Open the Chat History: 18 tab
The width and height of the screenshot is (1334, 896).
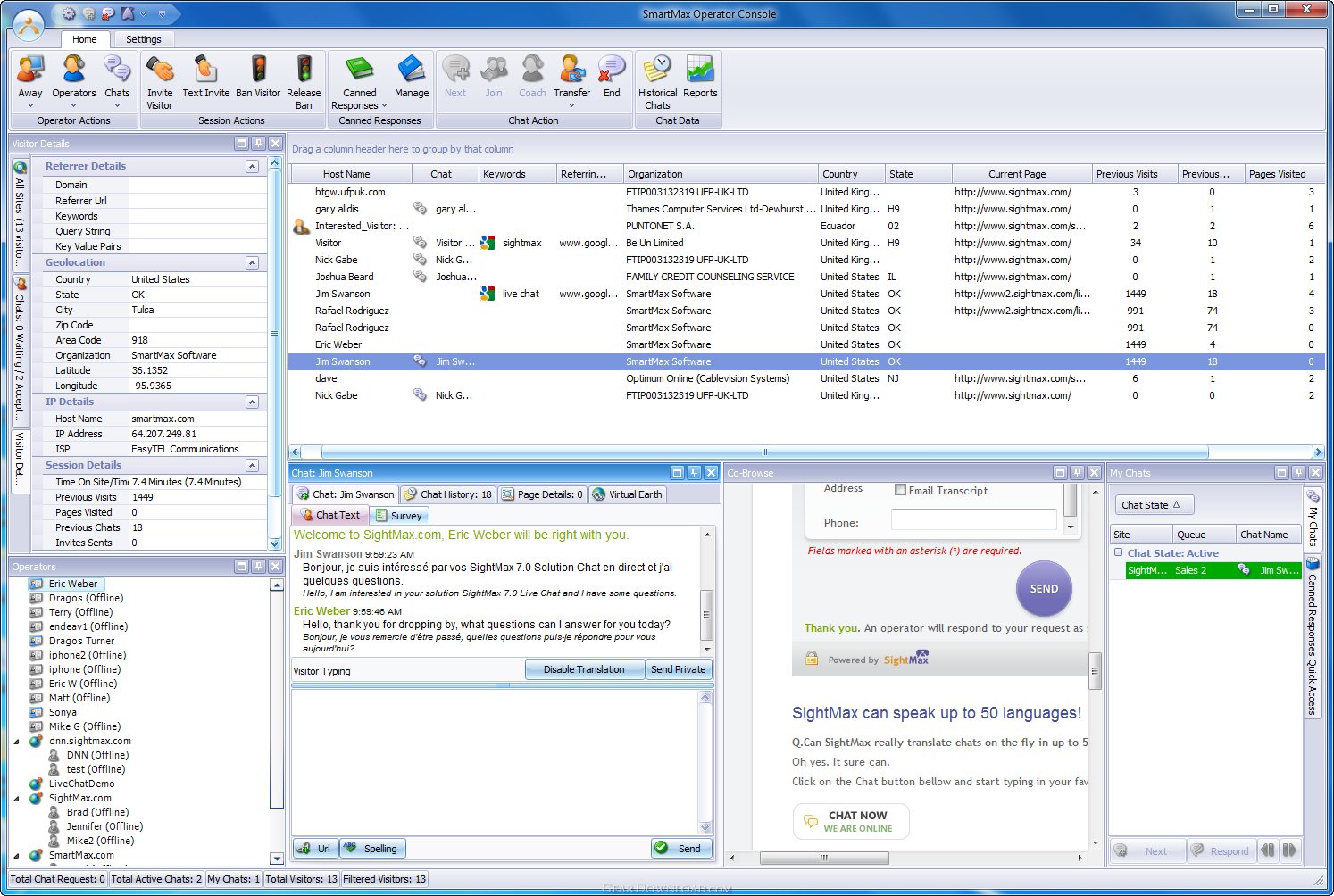(447, 494)
